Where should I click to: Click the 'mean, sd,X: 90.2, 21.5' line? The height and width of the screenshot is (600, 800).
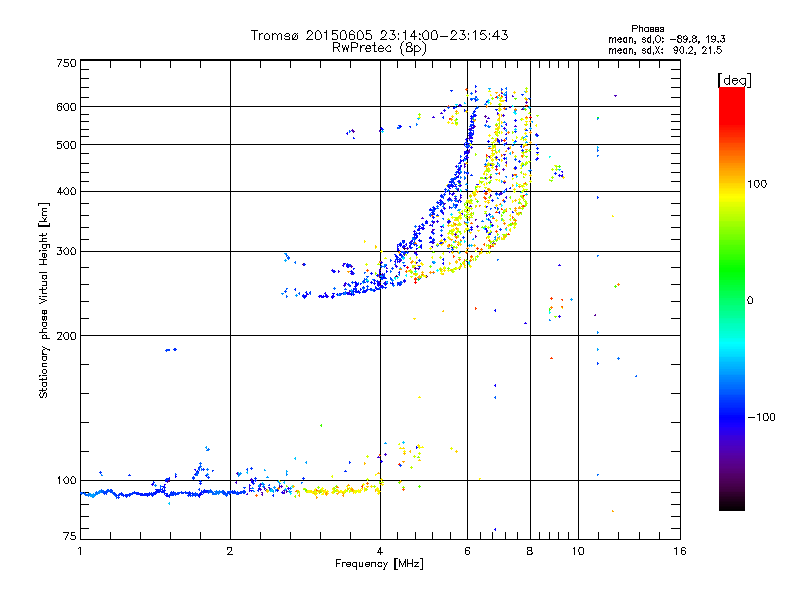(x=665, y=50)
